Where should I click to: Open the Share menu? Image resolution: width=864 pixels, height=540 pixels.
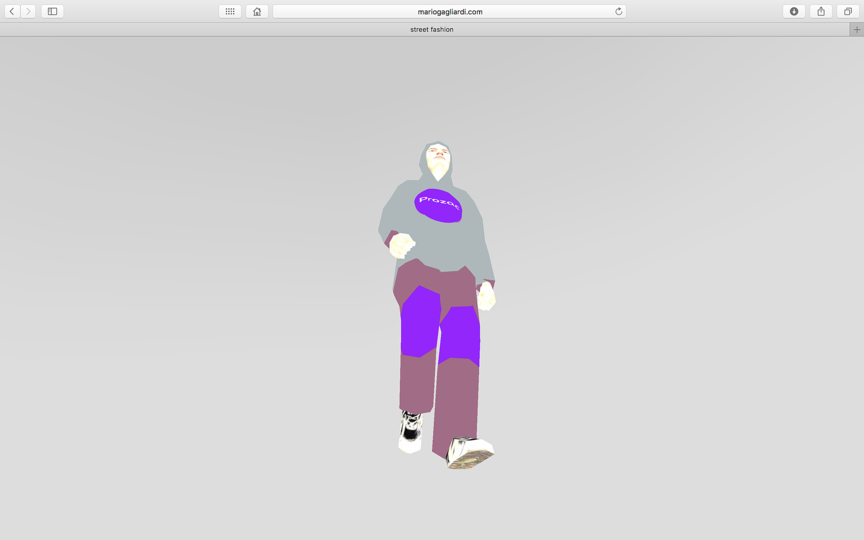pos(821,11)
